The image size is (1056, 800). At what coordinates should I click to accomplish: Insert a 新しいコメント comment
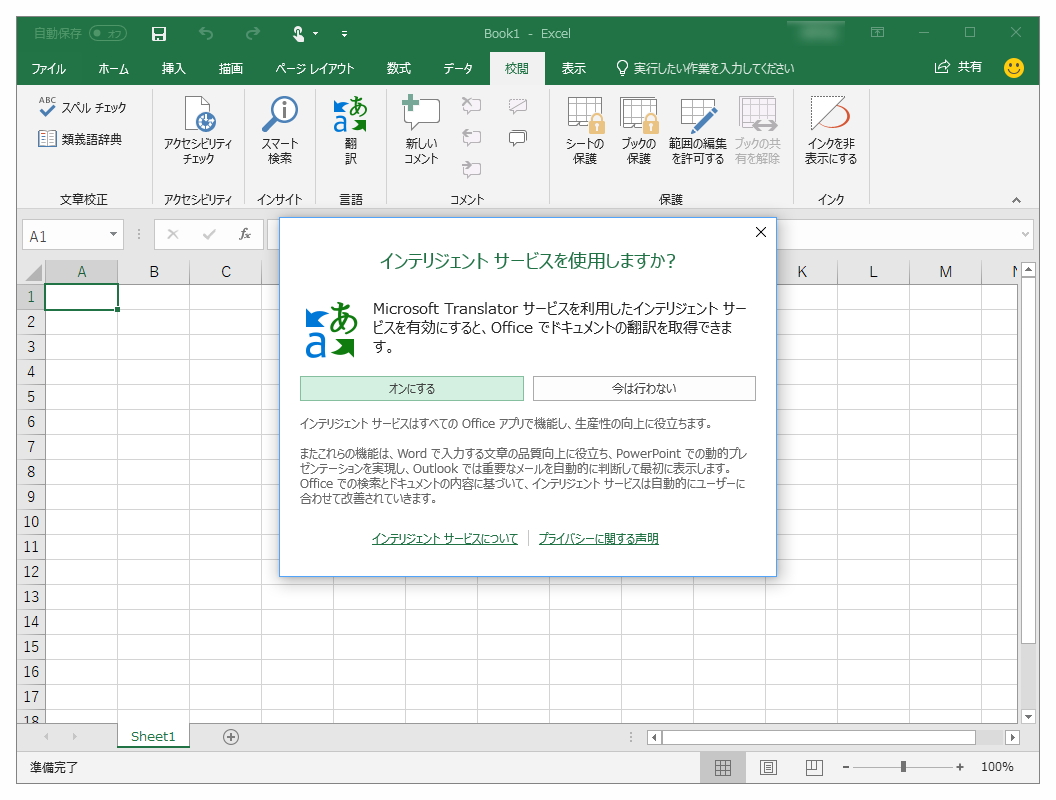click(x=420, y=130)
